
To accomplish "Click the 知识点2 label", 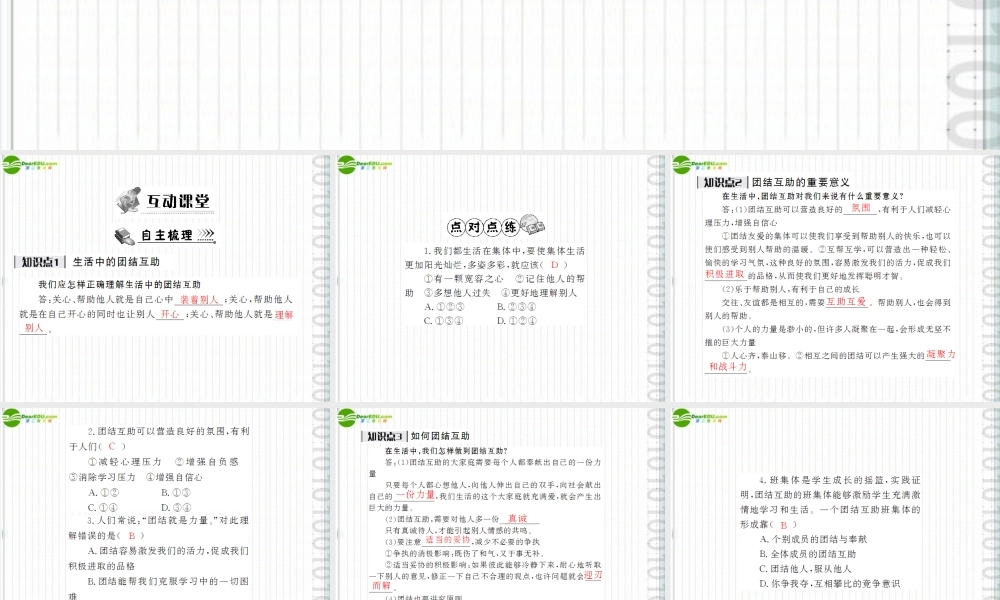I will click(x=723, y=182).
